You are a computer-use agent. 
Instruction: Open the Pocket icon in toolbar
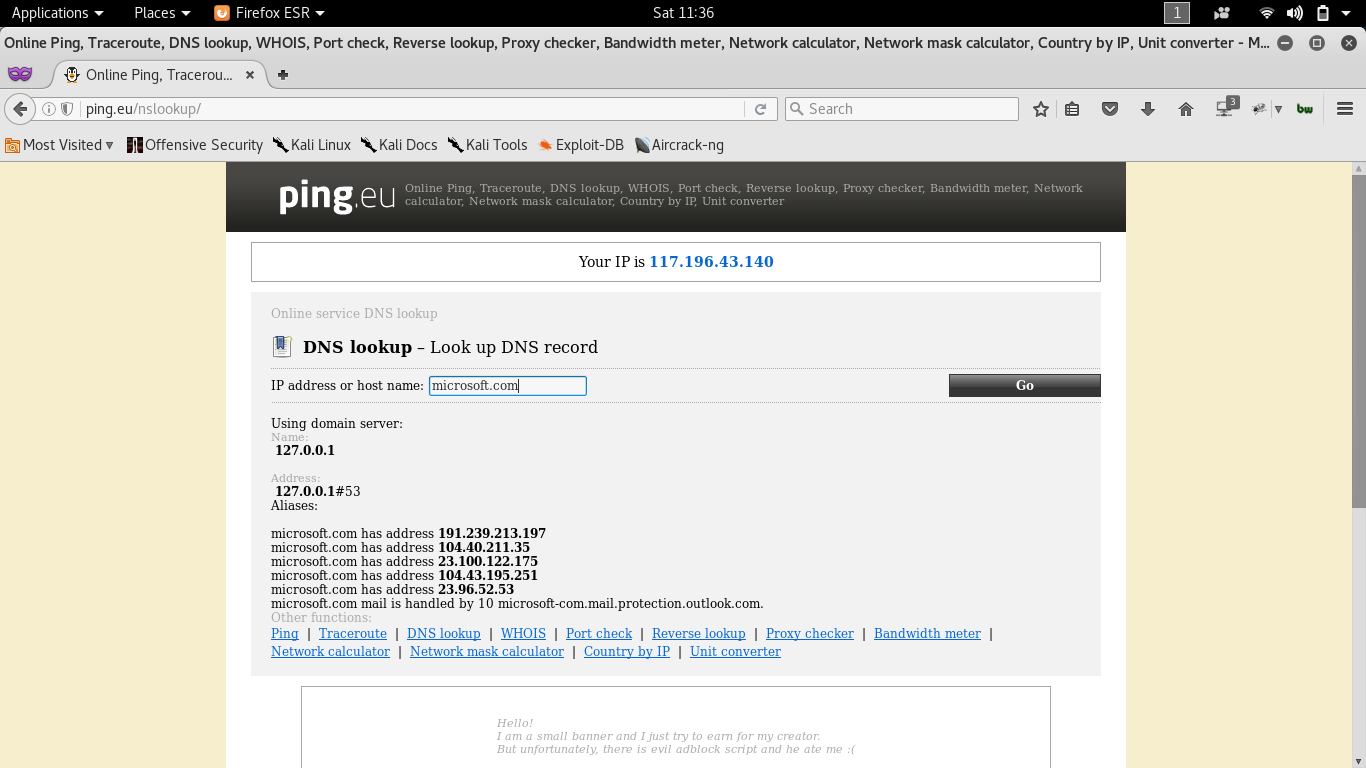pos(1110,109)
